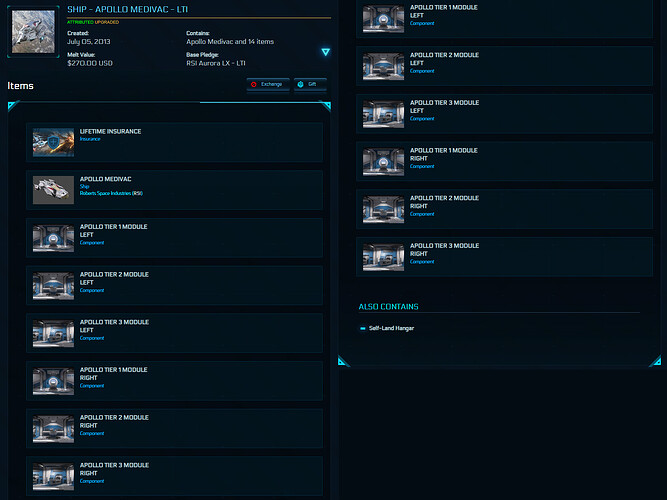The width and height of the screenshot is (667, 500).
Task: Select the Self-Land Hangar entry
Action: (x=391, y=328)
